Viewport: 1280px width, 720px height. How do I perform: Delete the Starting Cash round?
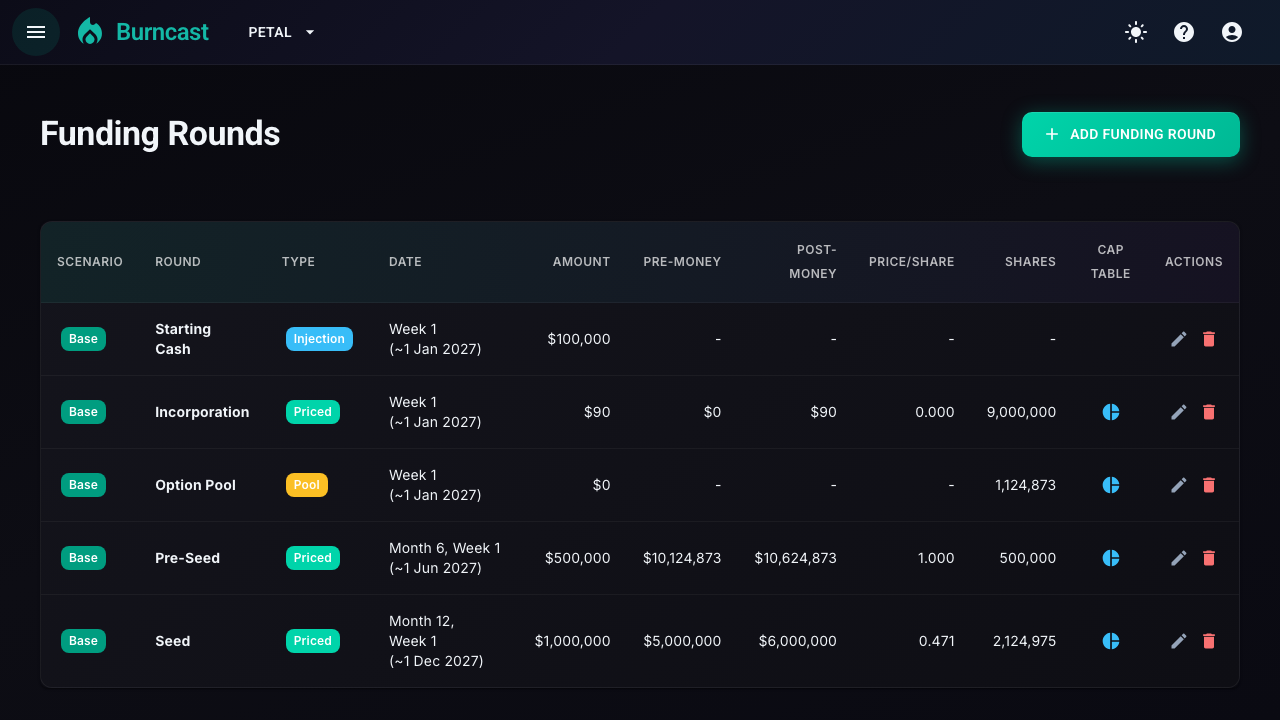(1209, 339)
